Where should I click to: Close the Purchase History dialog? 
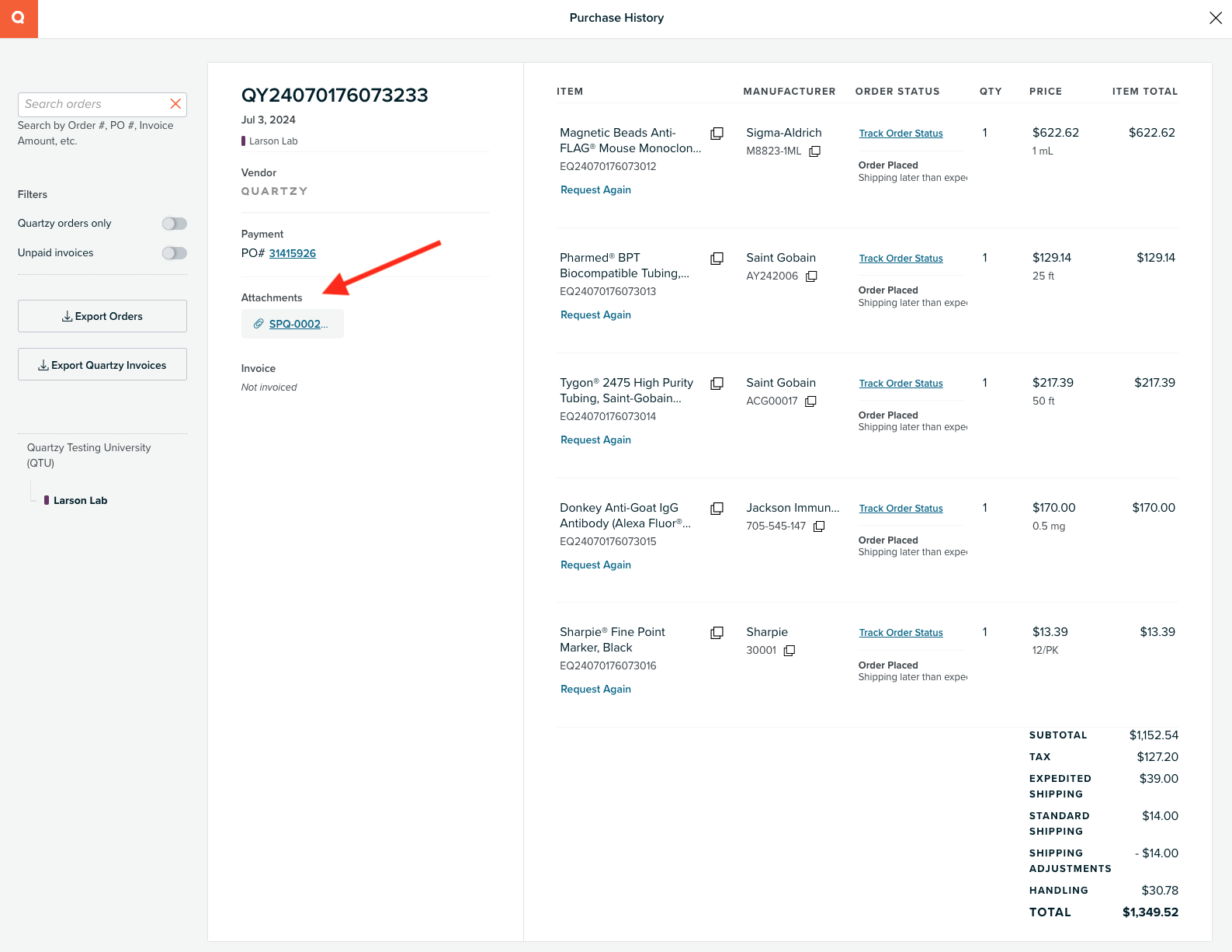click(x=1215, y=18)
